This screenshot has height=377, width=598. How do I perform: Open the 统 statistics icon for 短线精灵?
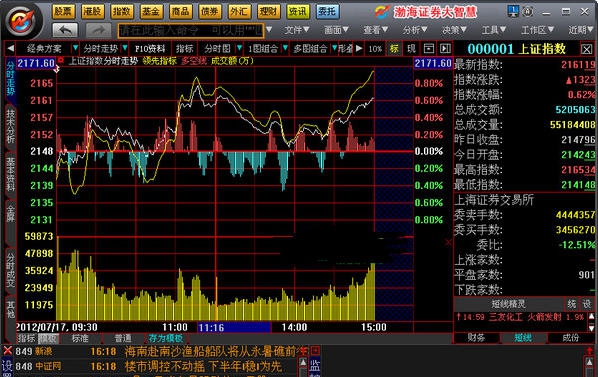572,304
